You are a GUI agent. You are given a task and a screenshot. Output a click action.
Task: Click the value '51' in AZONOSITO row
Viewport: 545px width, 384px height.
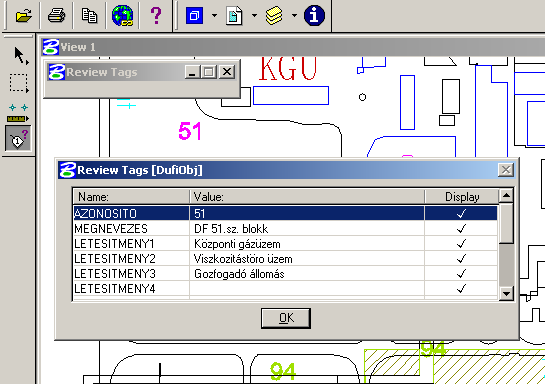(x=200, y=213)
